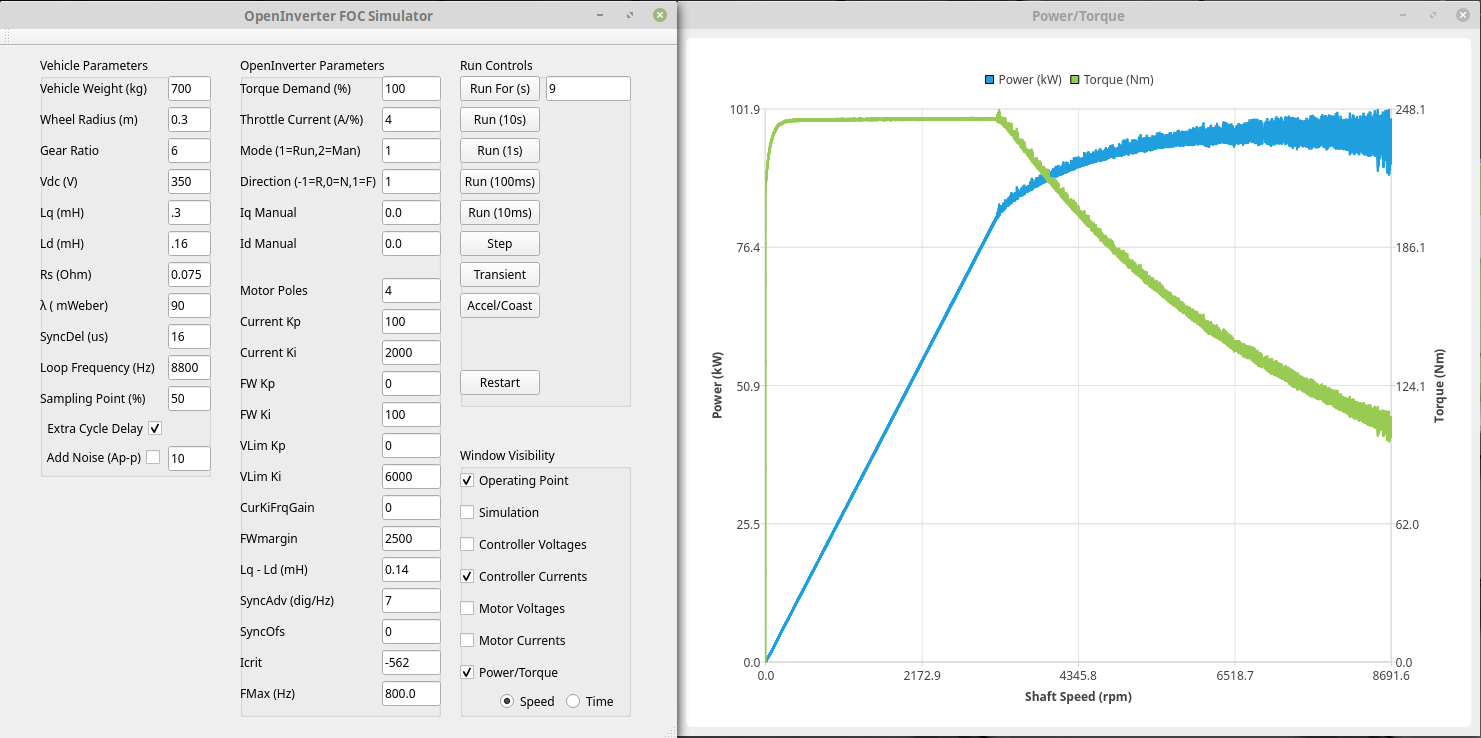
Task: Disable the Extra Cycle Delay checkbox
Action: point(155,428)
